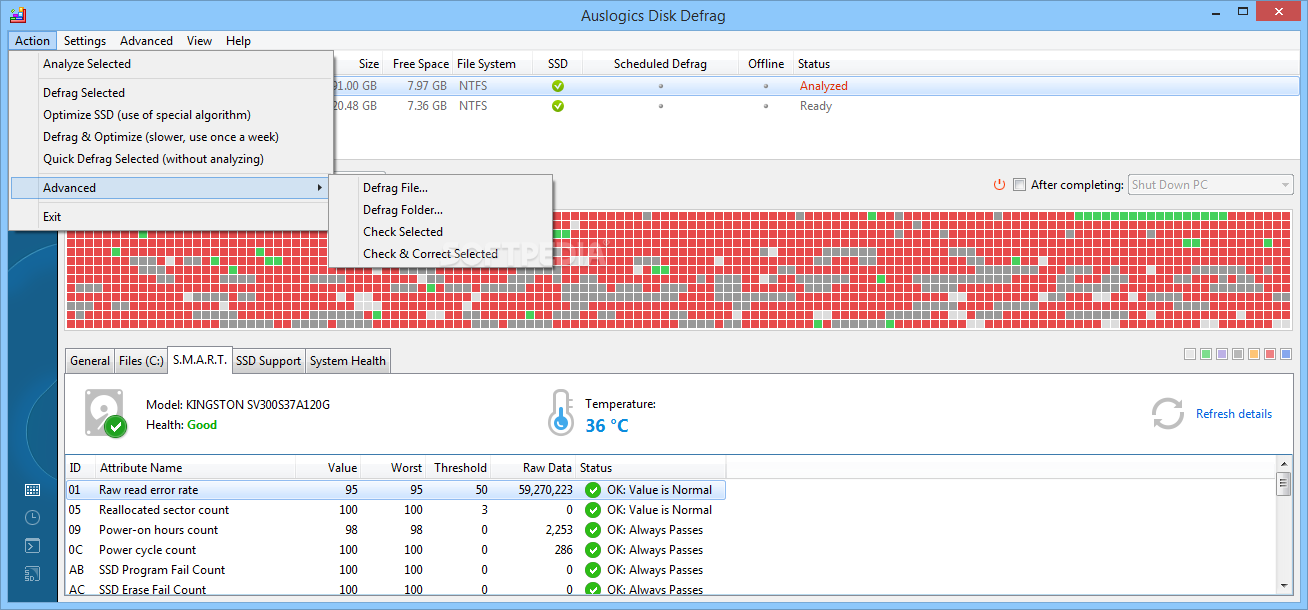1308x610 pixels.
Task: Select the Reallocated sector count row
Action: 396,510
